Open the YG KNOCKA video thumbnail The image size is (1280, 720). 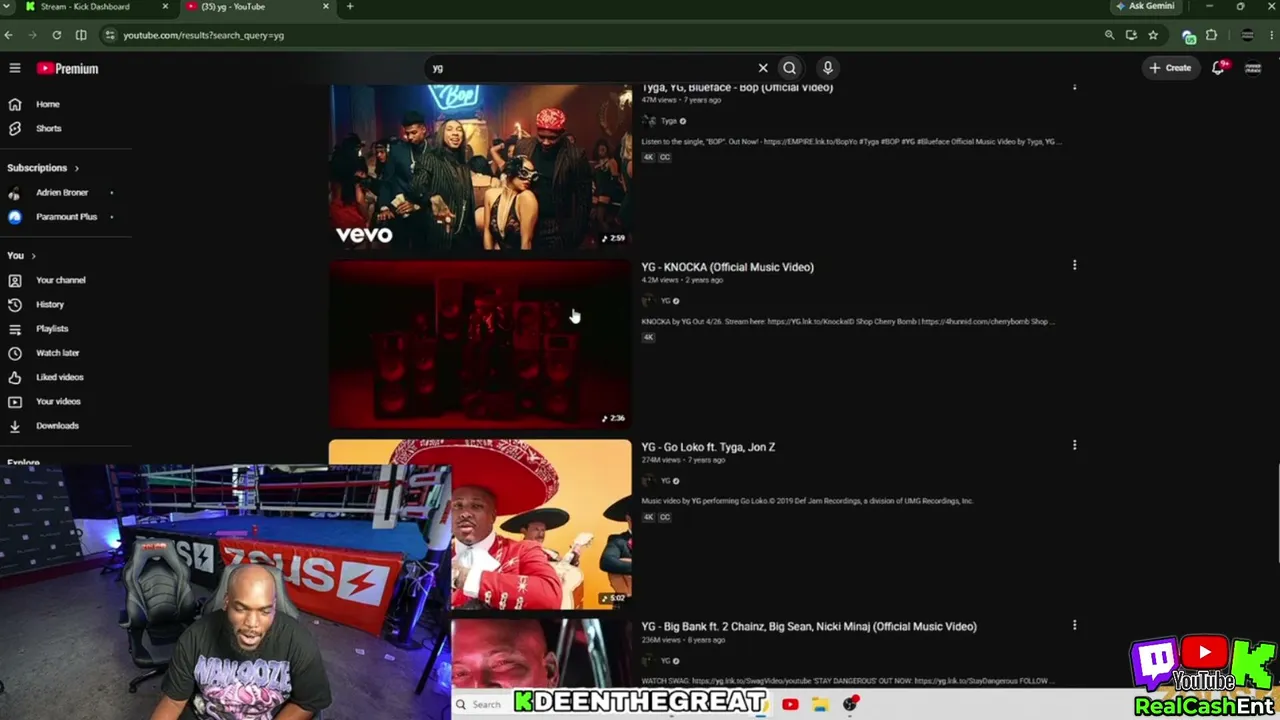coord(480,345)
